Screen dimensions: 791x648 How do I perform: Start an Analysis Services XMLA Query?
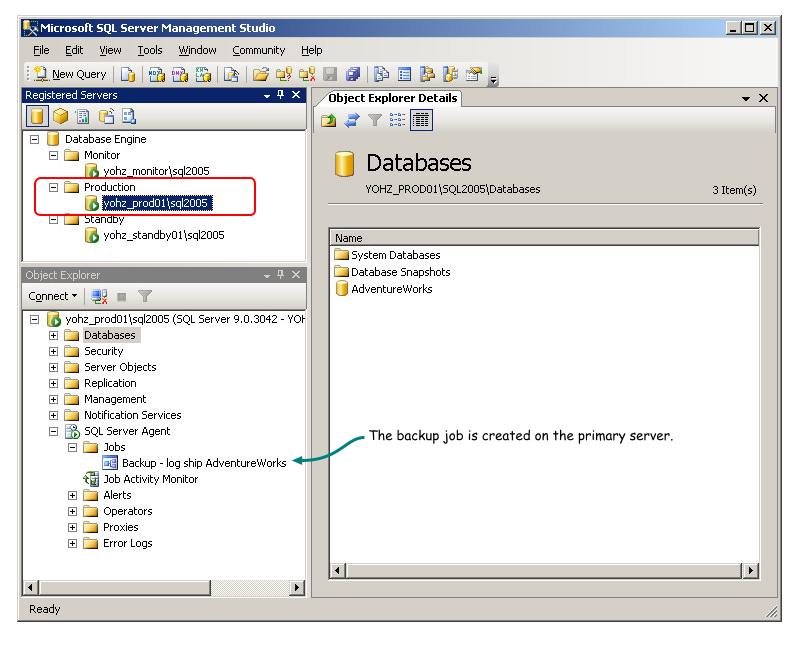click(x=203, y=75)
